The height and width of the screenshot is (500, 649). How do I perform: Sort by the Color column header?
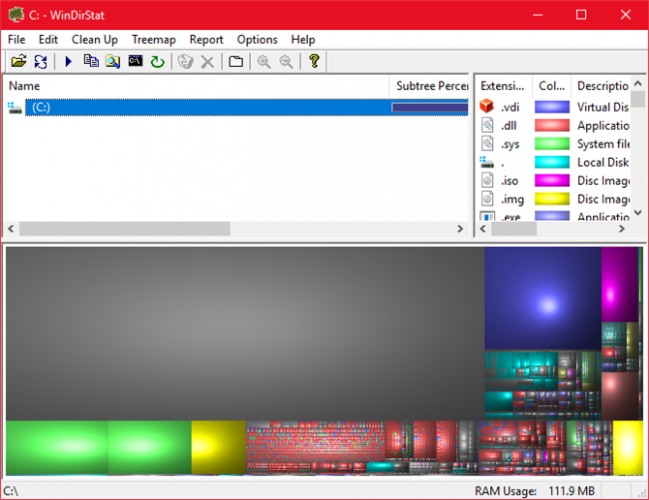(552, 86)
